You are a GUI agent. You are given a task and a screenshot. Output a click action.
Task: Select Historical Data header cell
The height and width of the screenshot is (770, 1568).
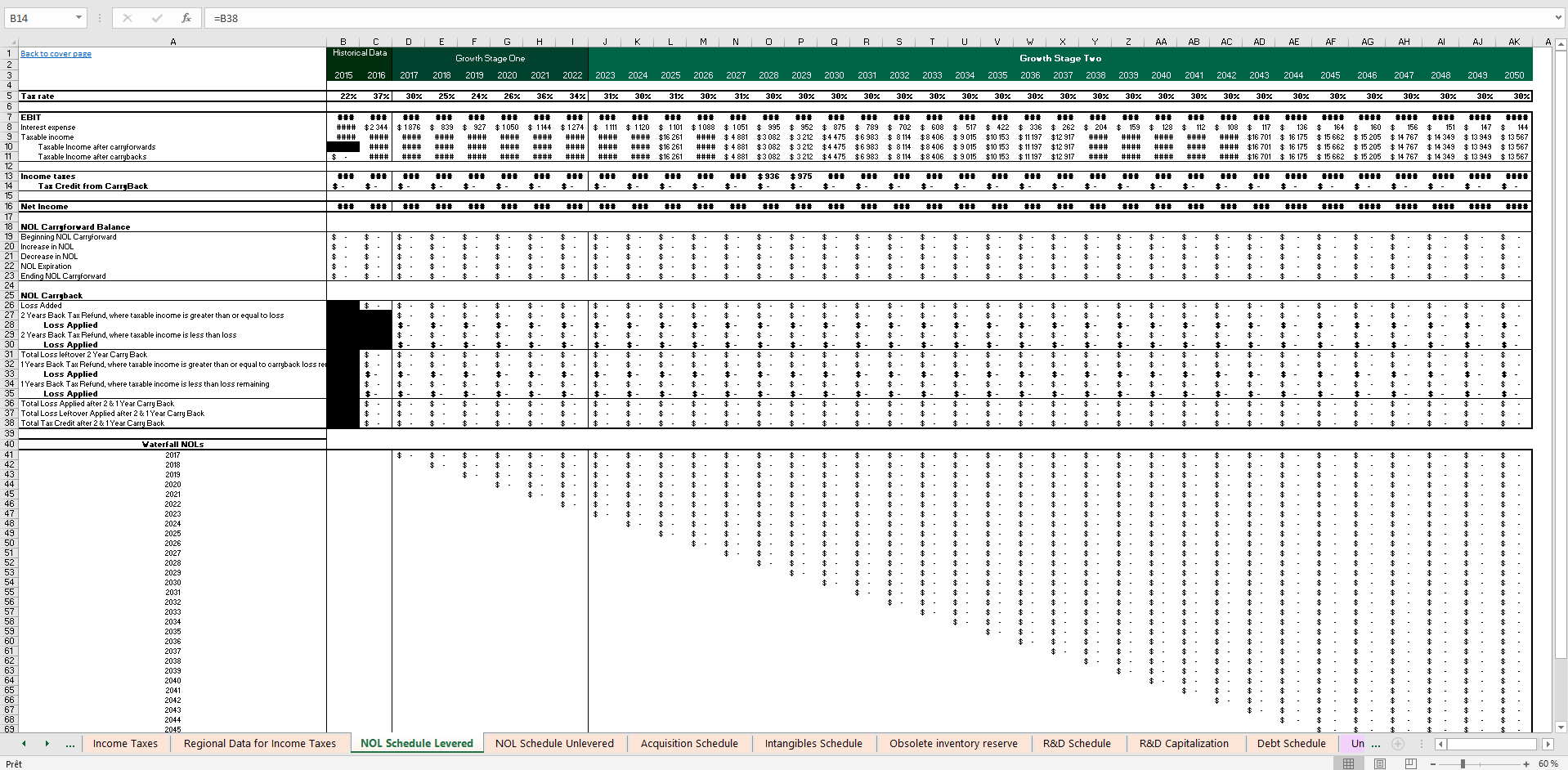360,52
